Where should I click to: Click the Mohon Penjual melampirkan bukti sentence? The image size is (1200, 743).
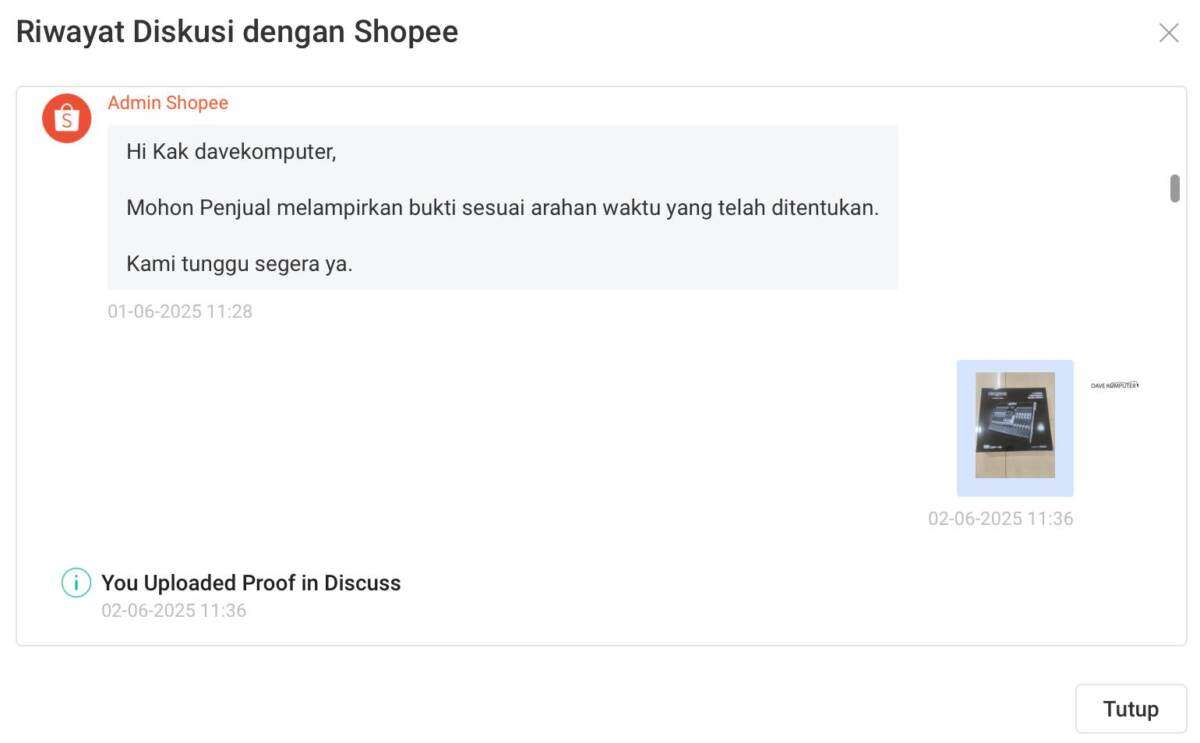pos(502,208)
